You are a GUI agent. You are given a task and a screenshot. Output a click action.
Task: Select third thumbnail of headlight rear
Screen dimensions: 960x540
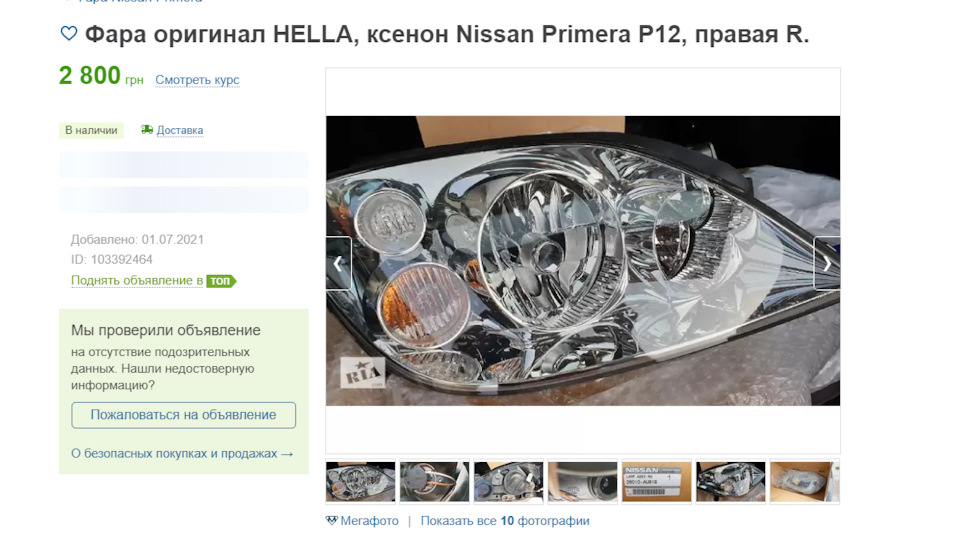(x=509, y=482)
